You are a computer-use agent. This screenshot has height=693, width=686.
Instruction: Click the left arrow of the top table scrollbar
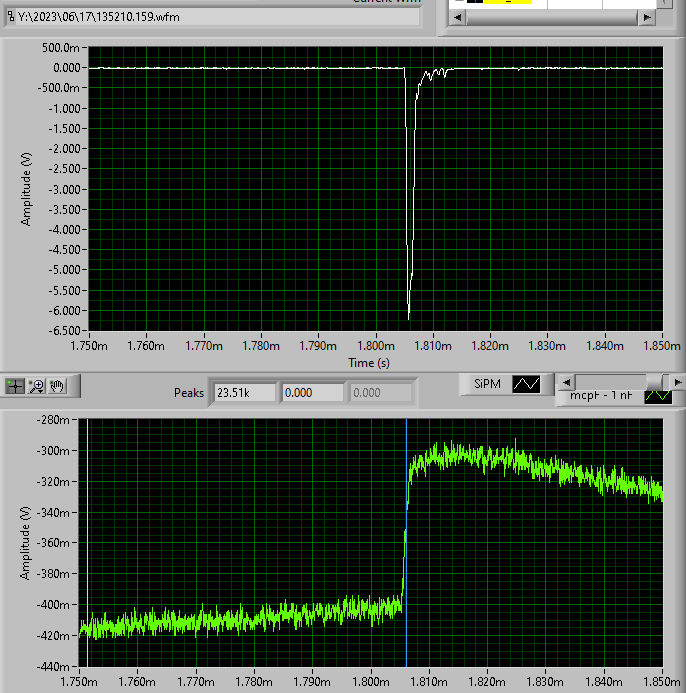(457, 17)
